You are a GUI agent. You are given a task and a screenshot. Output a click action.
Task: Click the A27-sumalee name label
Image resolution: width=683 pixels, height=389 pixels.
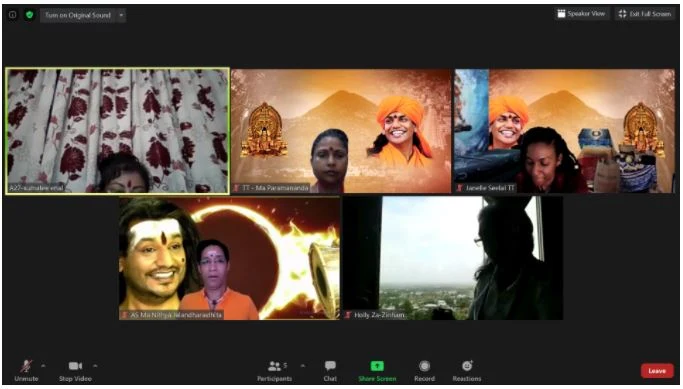37,188
